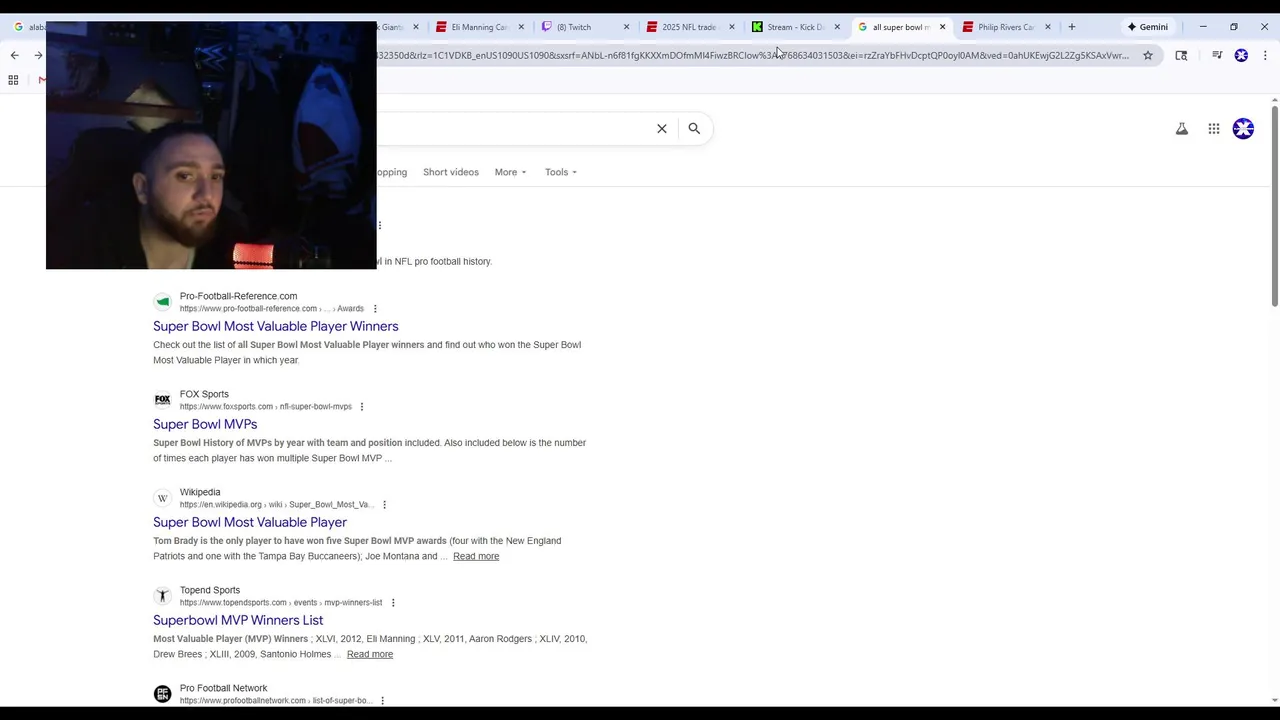Open Super Bowl Most Valuable Player Wikipedia link
This screenshot has width=1280, height=720.
[x=250, y=522]
